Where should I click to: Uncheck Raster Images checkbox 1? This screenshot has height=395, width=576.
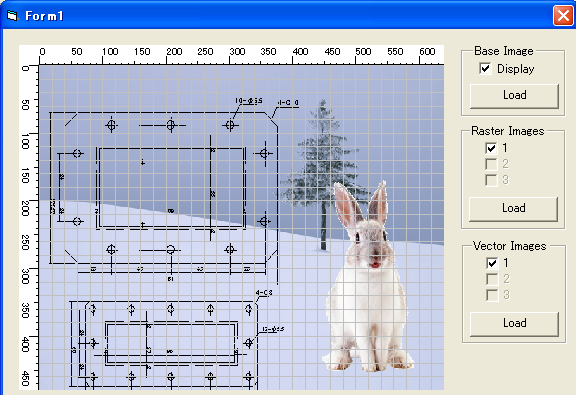pyautogui.click(x=491, y=148)
